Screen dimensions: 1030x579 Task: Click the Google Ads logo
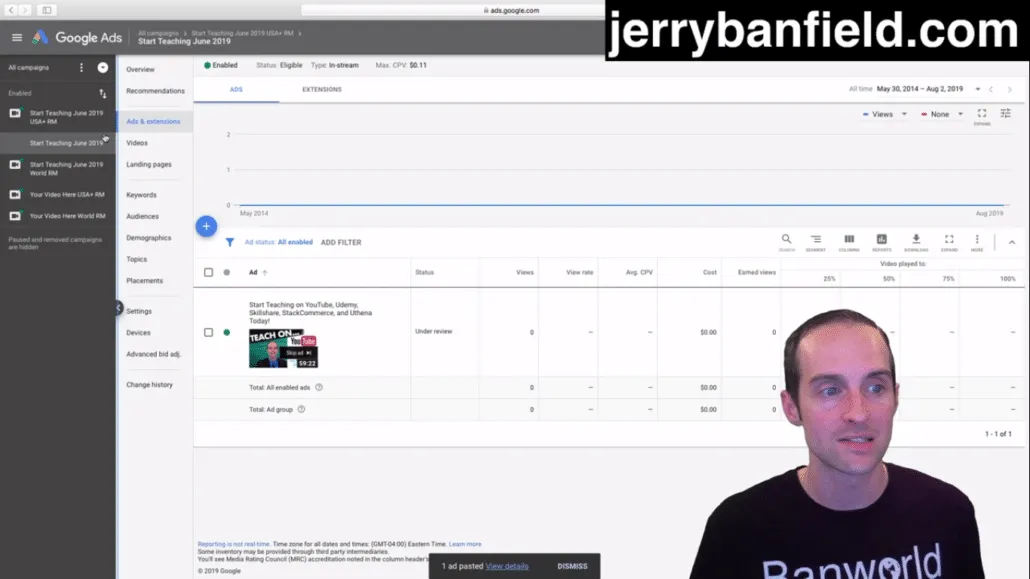tap(78, 37)
